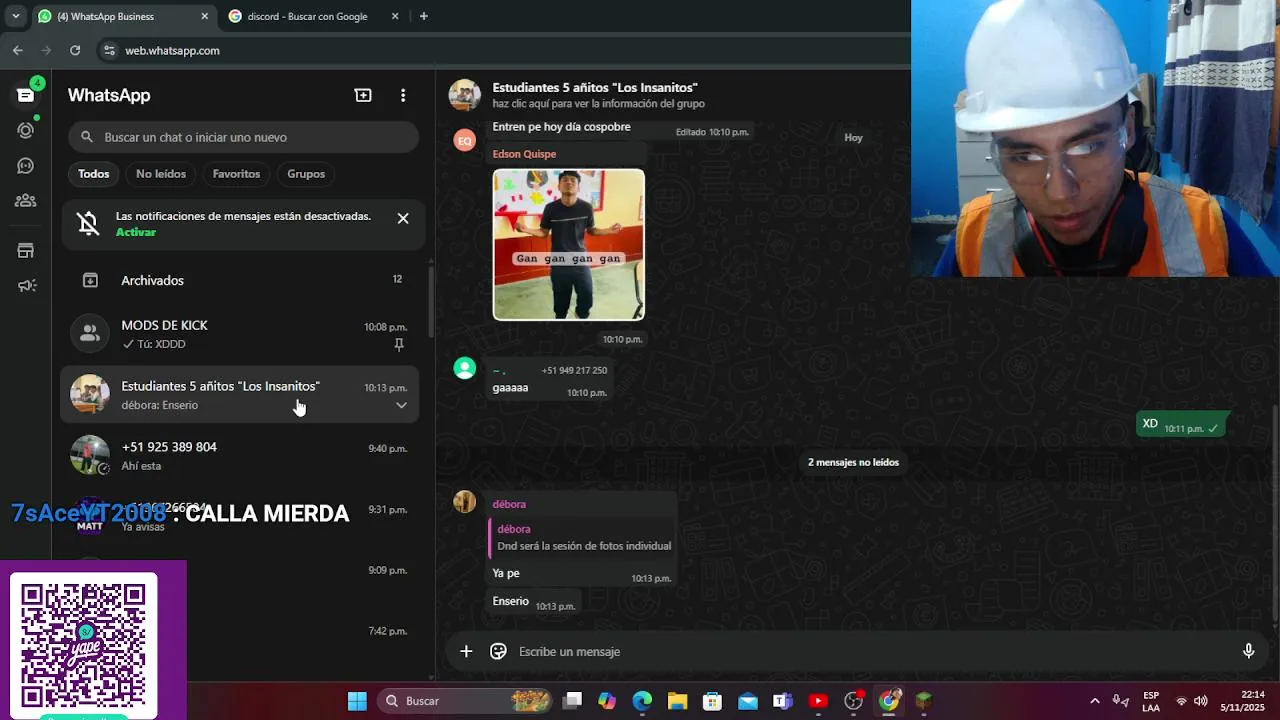Click sender name Edson Quispe
Image resolution: width=1280 pixels, height=720 pixels.
(524, 154)
